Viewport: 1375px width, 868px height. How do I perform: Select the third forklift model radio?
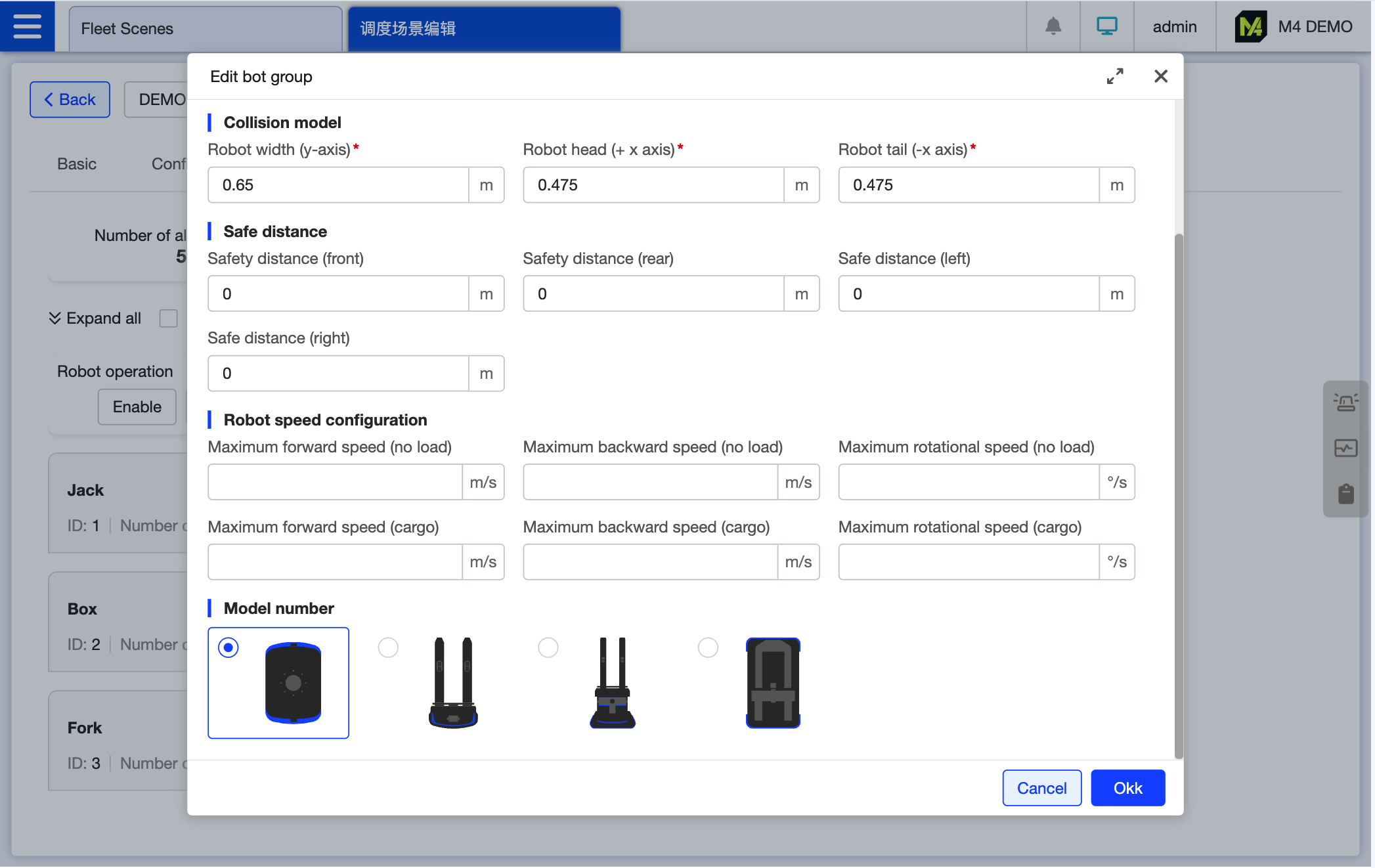(548, 647)
